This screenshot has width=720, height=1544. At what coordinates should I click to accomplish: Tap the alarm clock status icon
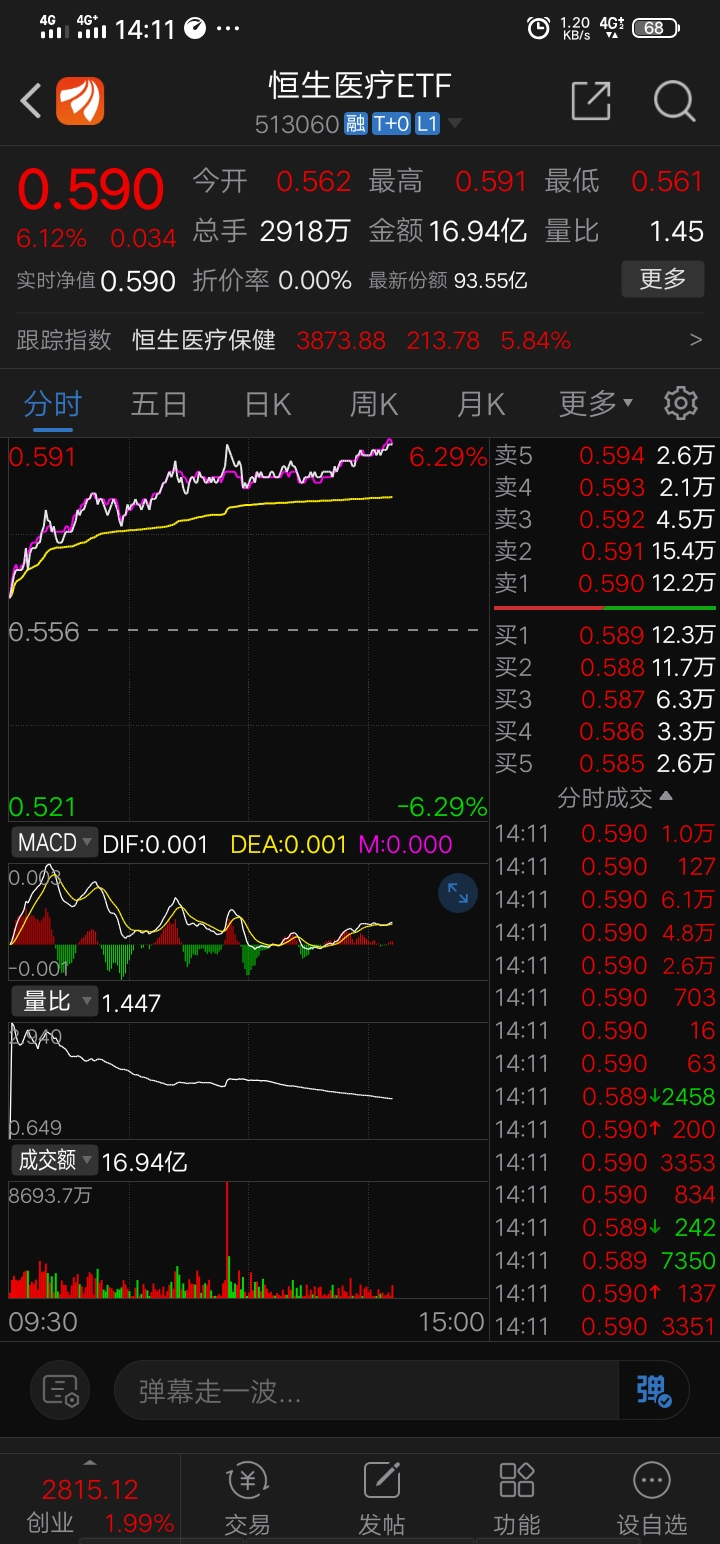point(538,28)
